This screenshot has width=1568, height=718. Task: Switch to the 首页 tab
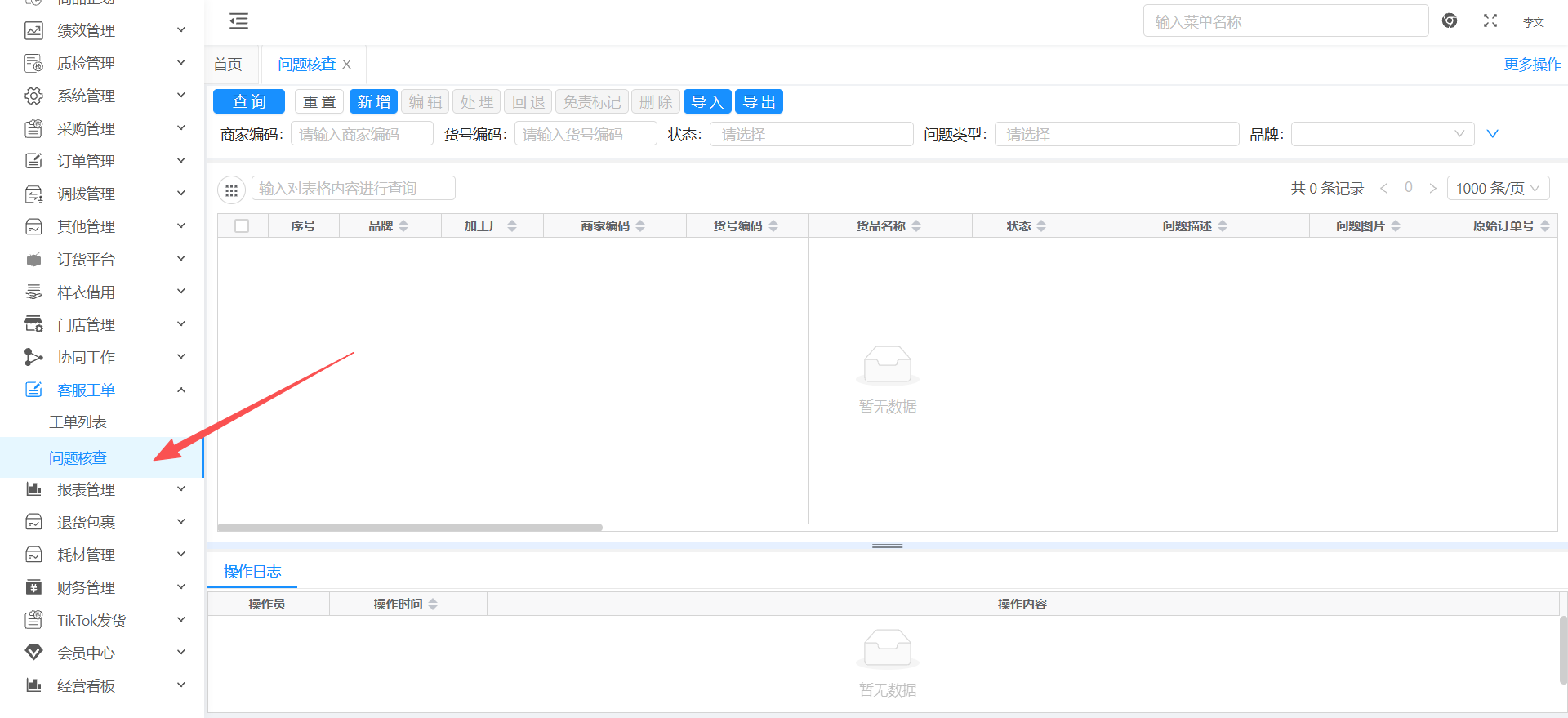[x=228, y=65]
